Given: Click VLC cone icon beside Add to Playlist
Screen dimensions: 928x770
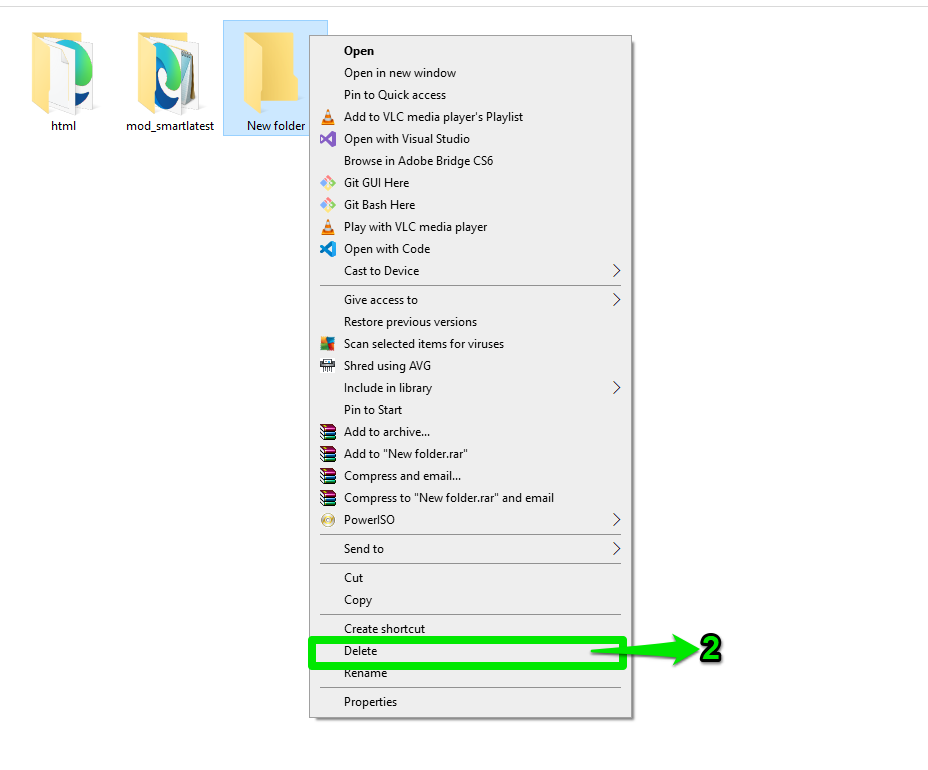Looking at the screenshot, I should [327, 117].
